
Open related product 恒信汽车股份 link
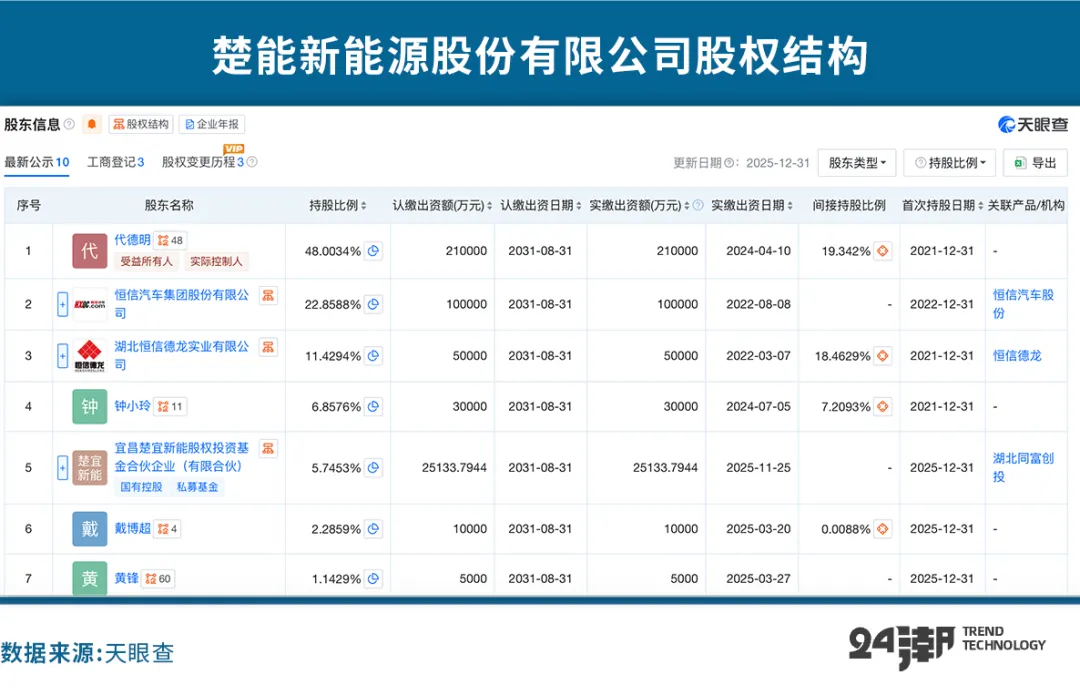pos(1024,304)
